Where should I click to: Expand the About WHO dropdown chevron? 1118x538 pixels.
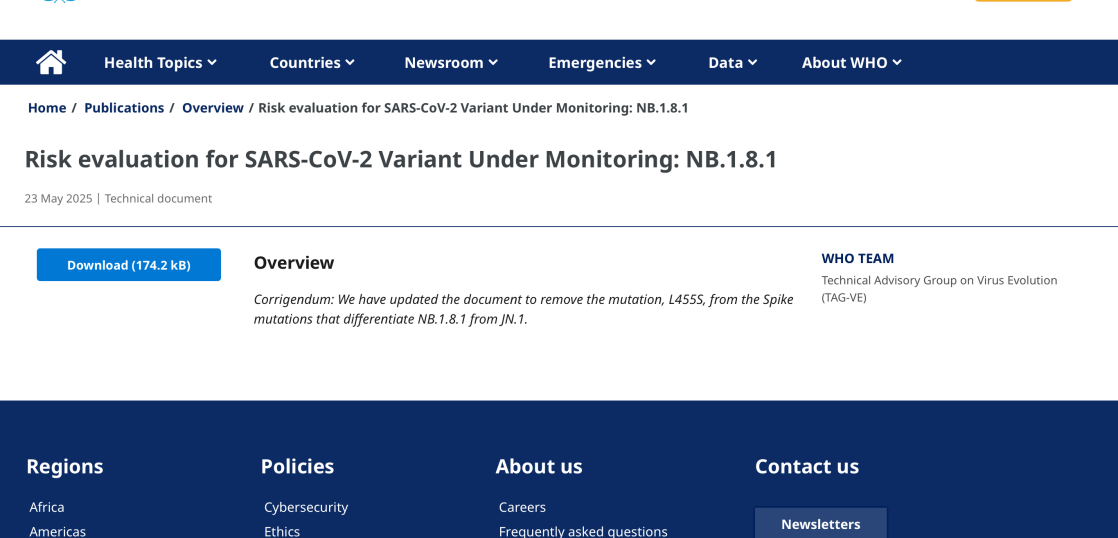tap(897, 62)
